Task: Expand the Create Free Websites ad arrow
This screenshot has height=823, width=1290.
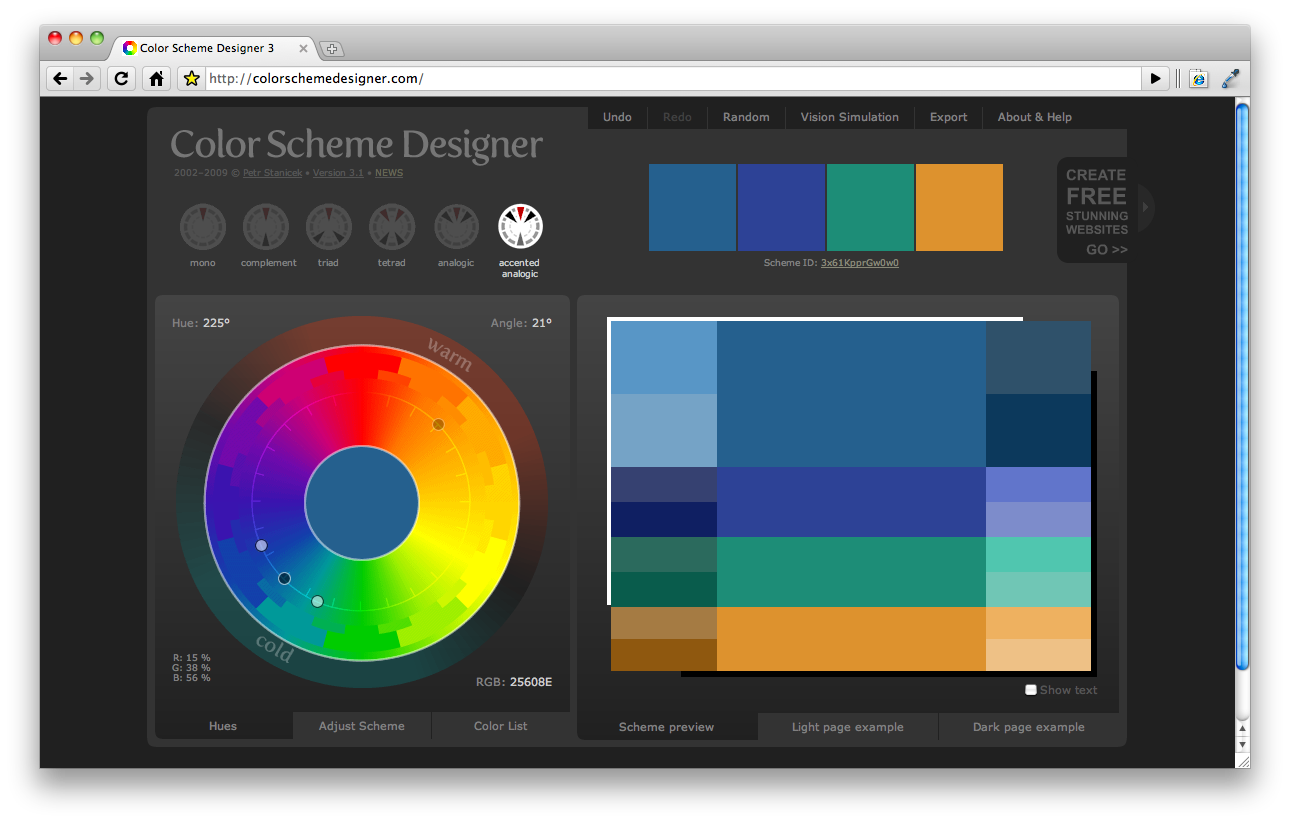Action: coord(1146,208)
